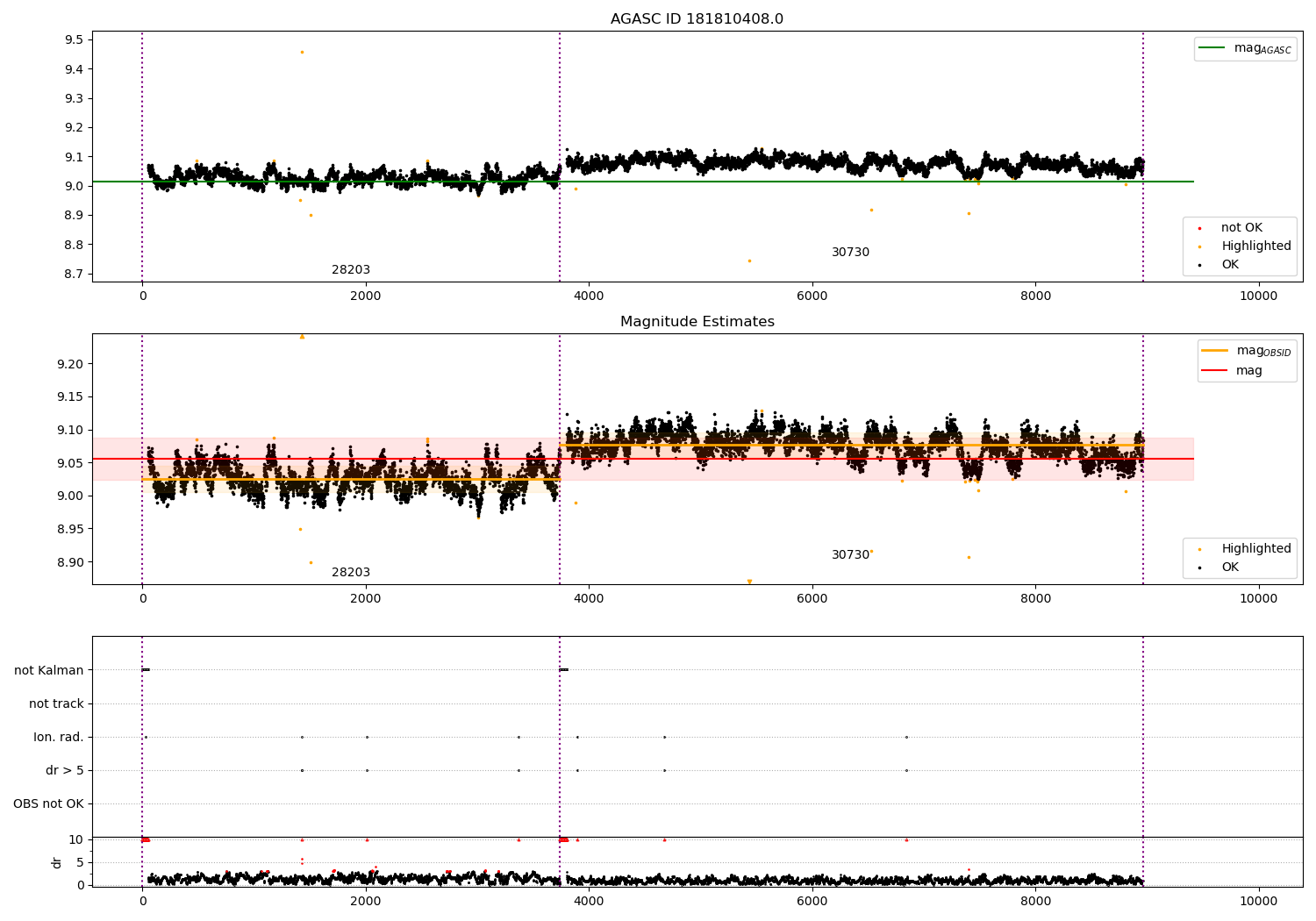
Task: Click the "dr > 5" row label
Action: (x=65, y=771)
